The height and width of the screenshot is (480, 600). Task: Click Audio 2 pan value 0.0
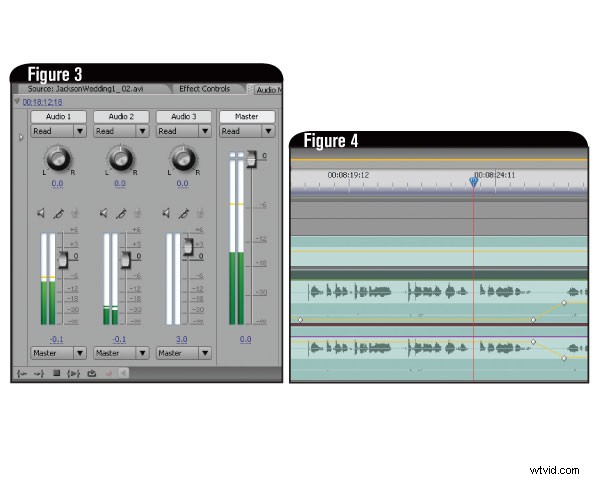click(120, 183)
